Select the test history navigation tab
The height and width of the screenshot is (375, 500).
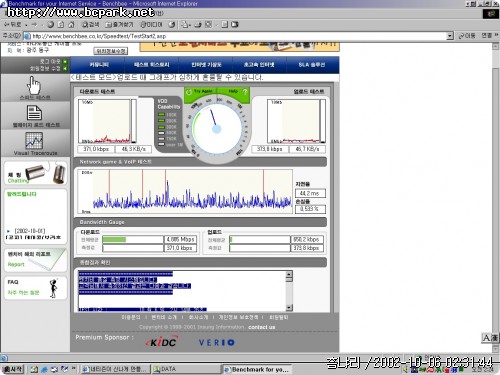tap(152, 65)
